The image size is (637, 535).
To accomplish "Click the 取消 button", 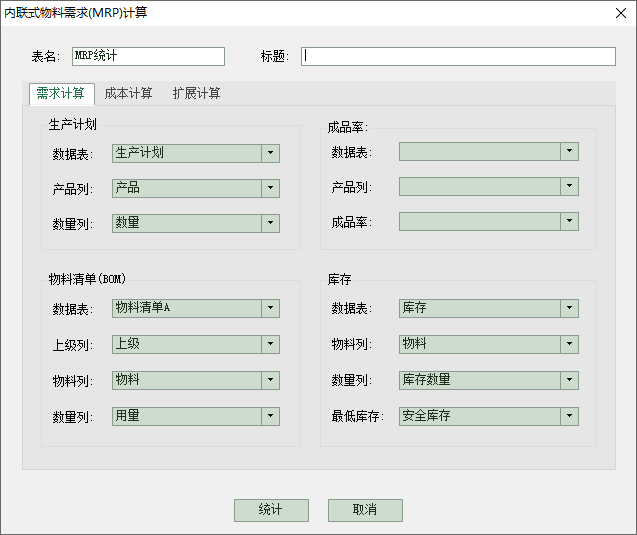I will point(365,510).
